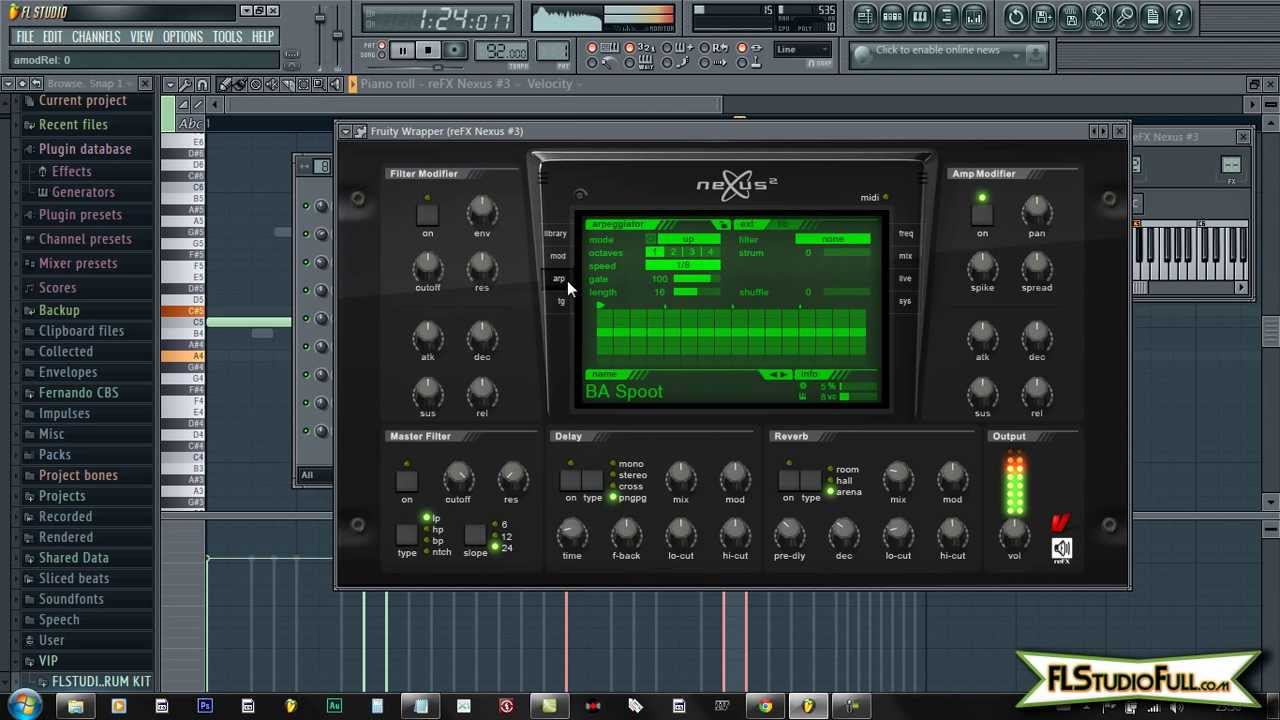Open Effects subfolder in browser
Viewport: 1280px width, 720px height.
tap(71, 171)
